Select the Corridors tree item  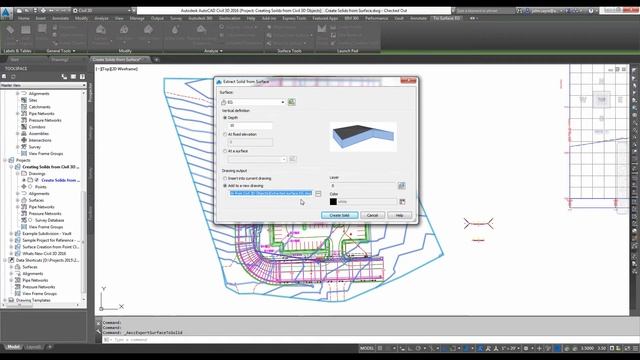pyautogui.click(x=37, y=127)
